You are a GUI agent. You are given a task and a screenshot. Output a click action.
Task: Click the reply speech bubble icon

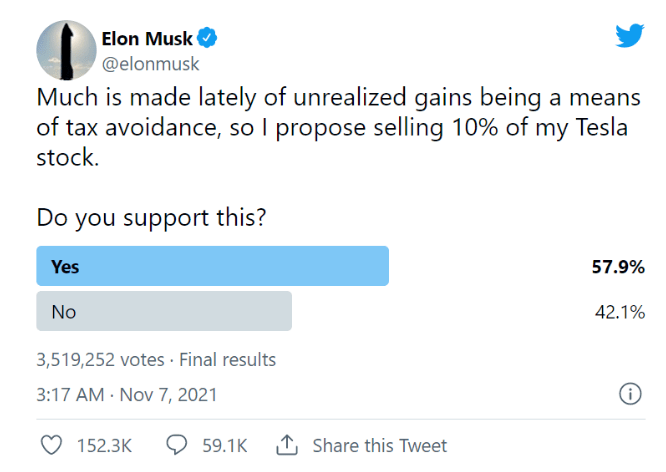[177, 445]
